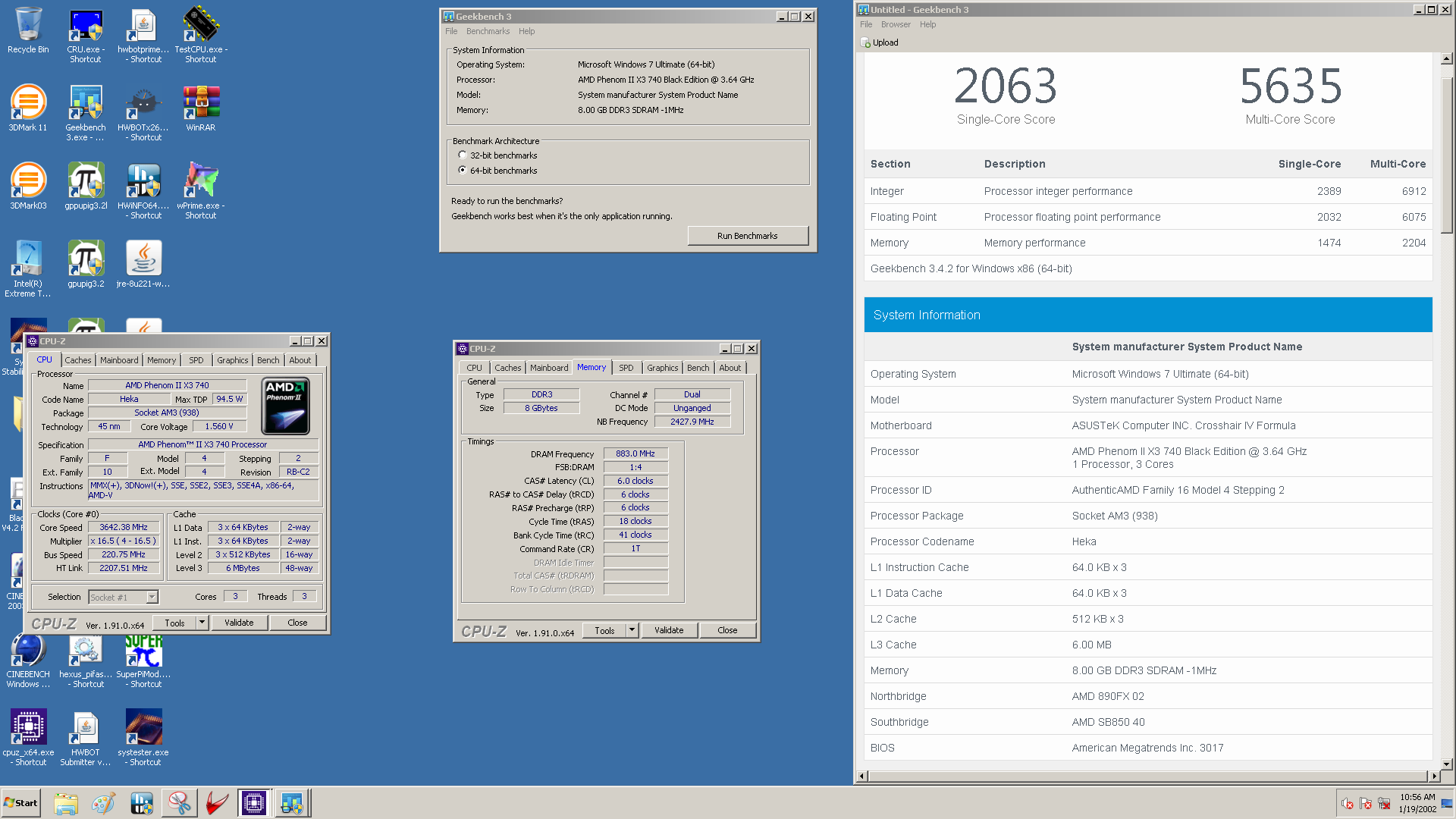The image size is (1456, 819).
Task: Click Validate in the CPU-Z Memory window
Action: [669, 630]
